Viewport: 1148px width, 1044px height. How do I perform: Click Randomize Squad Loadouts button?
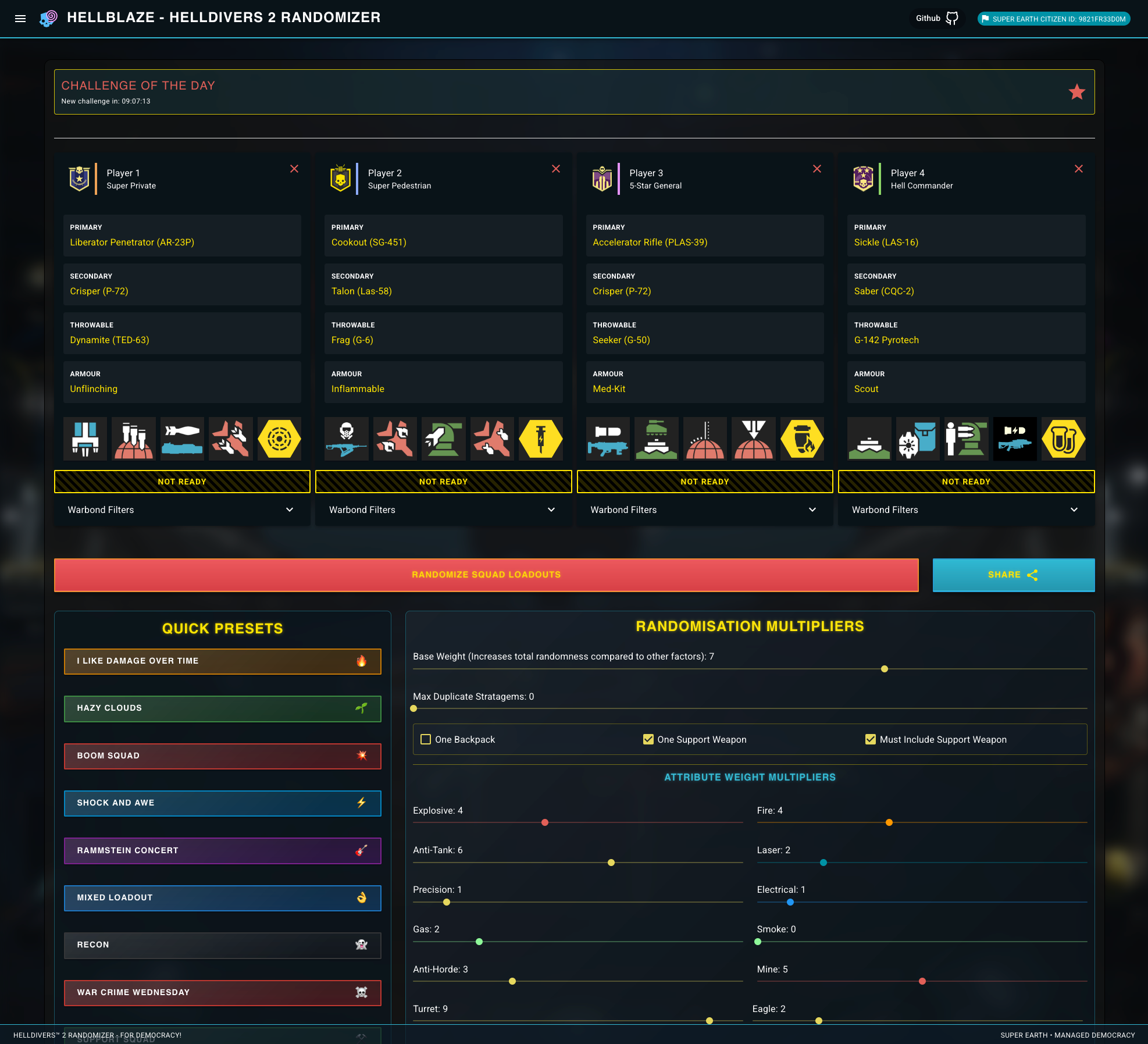[x=486, y=575]
